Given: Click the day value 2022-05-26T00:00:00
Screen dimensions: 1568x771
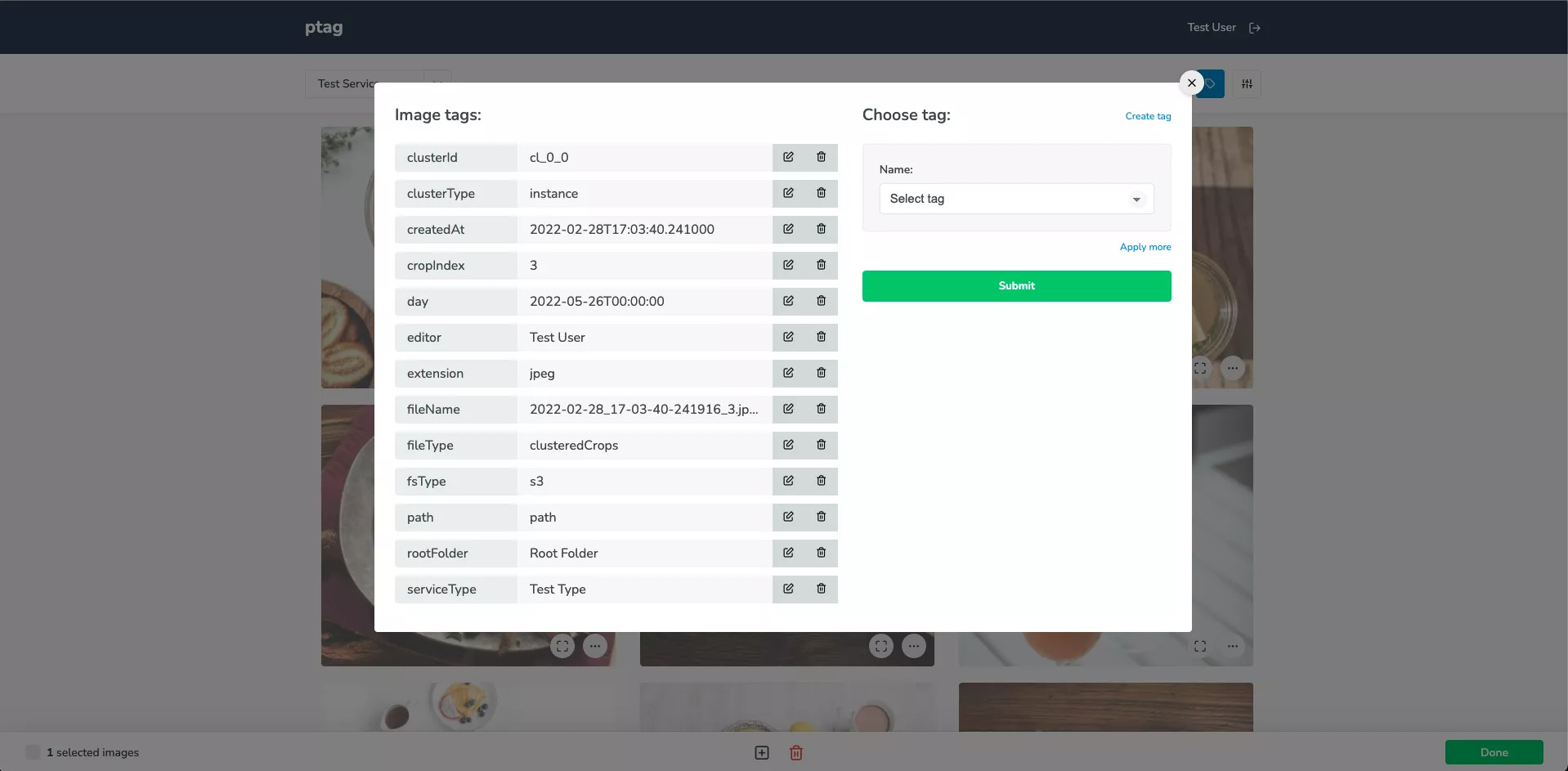Looking at the screenshot, I should pos(597,301).
